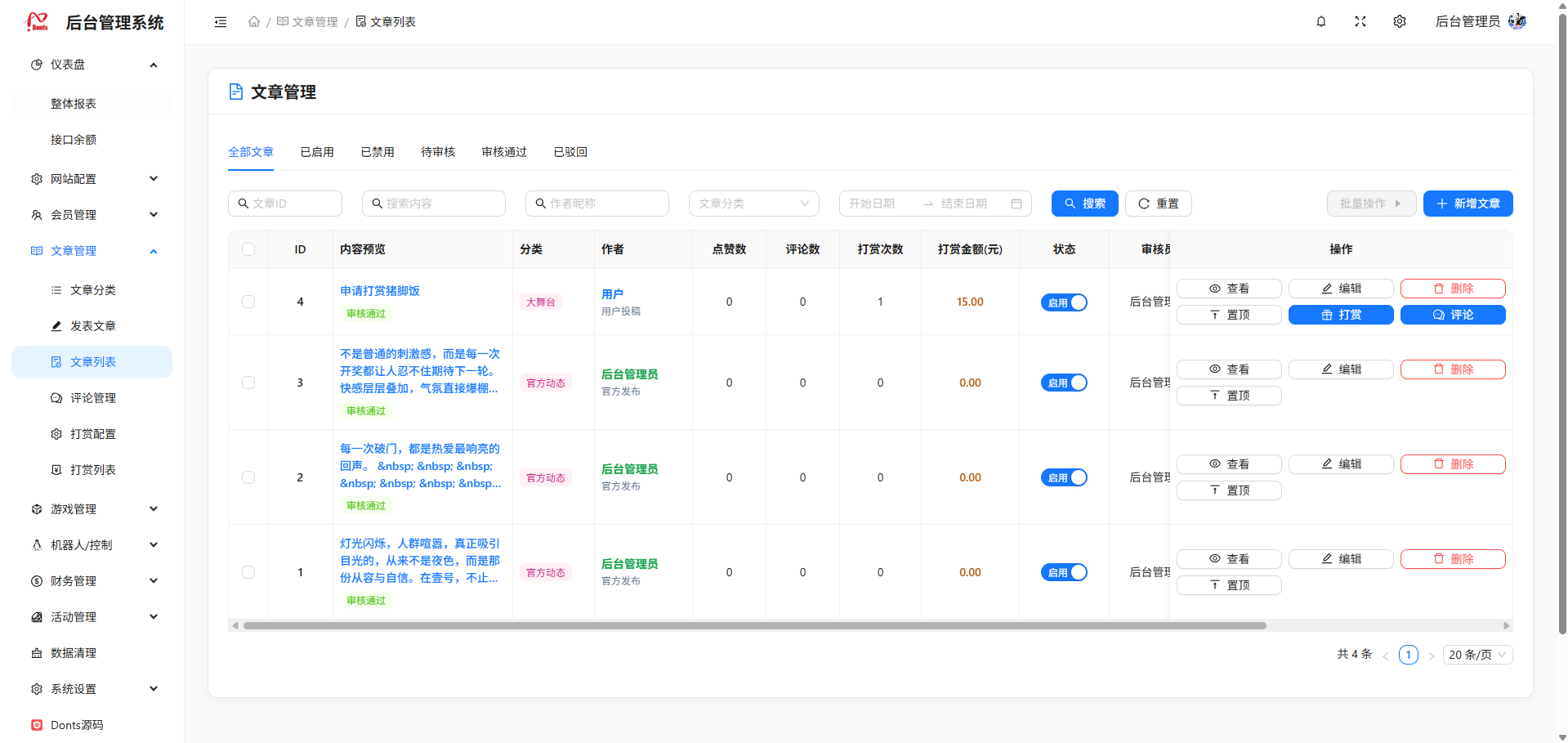Click 评论 button for article 4
This screenshot has width=1568, height=743.
pos(1453,315)
